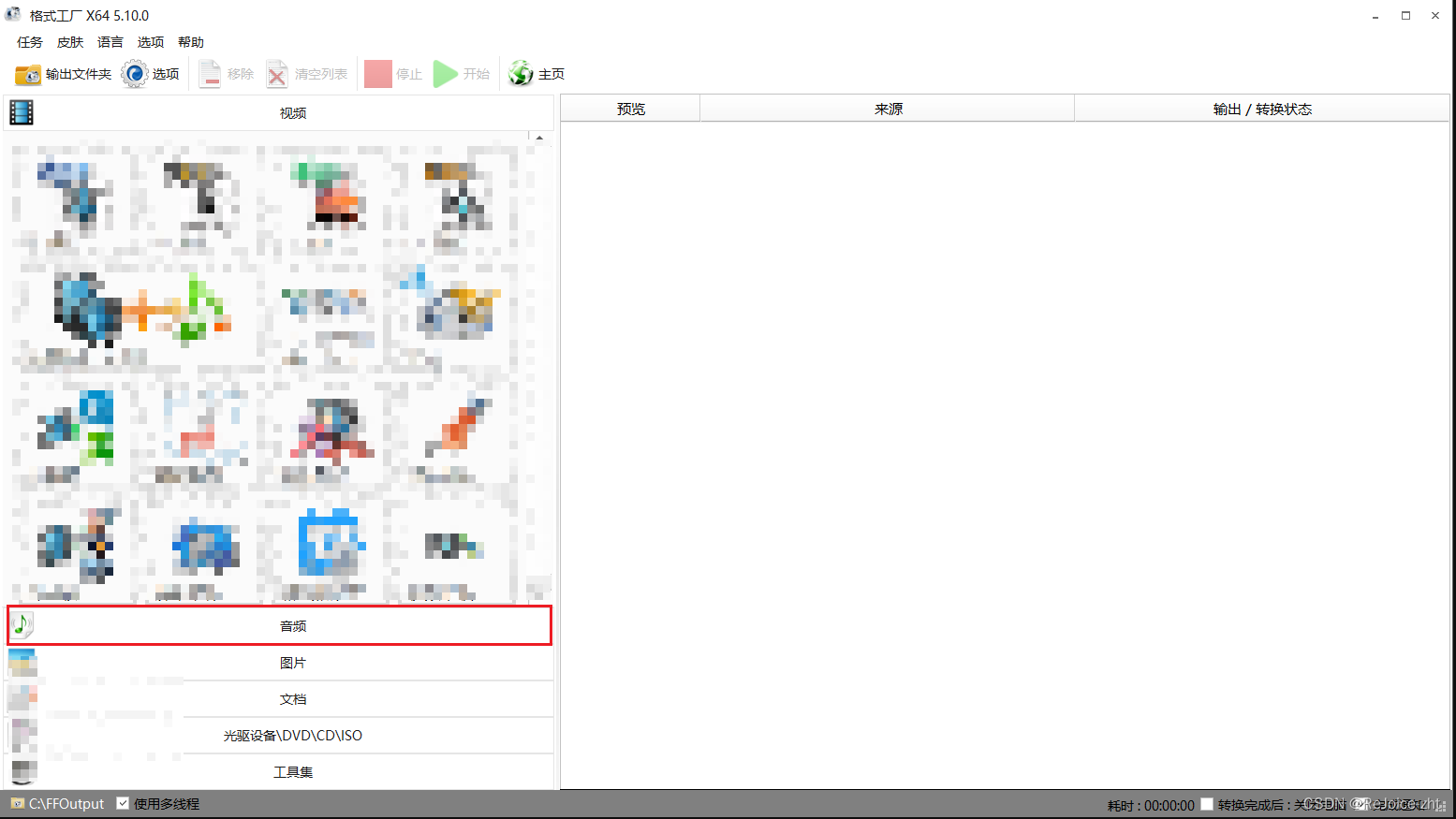Click the toolbox icon beside 工具集
Image resolution: width=1456 pixels, height=819 pixels.
pyautogui.click(x=22, y=772)
